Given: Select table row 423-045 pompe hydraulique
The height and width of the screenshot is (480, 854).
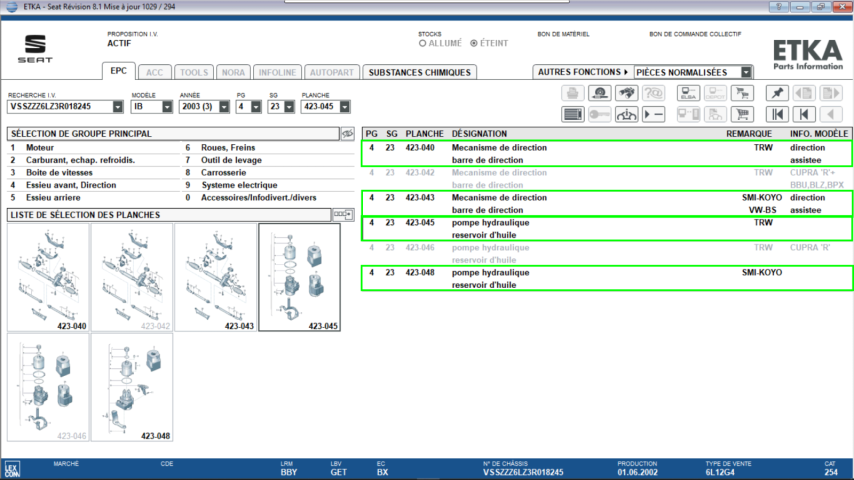Looking at the screenshot, I should click(607, 229).
